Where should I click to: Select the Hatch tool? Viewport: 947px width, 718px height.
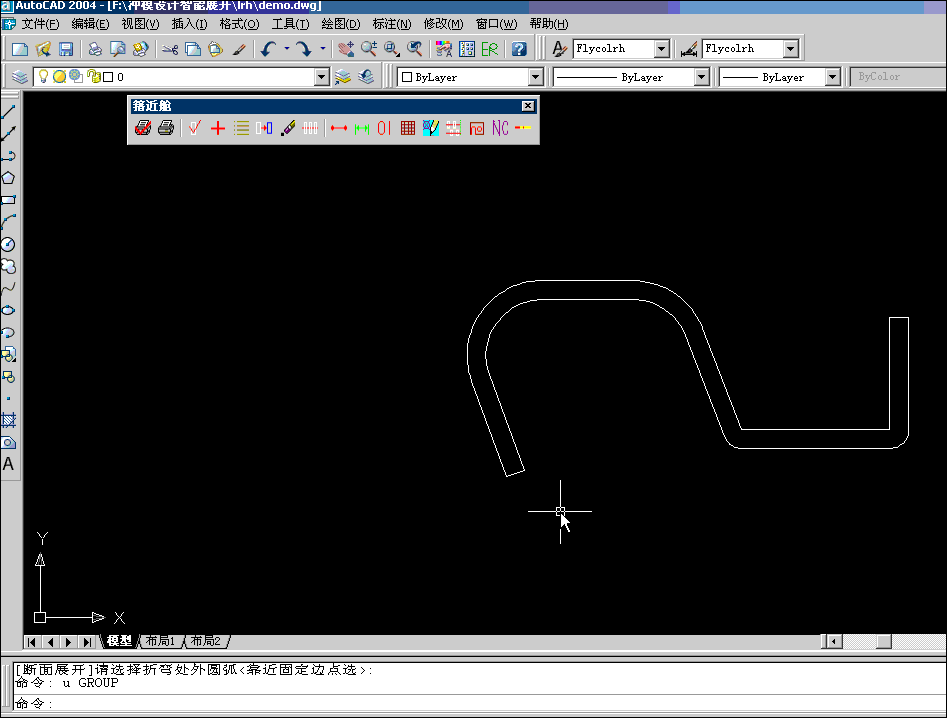8,420
